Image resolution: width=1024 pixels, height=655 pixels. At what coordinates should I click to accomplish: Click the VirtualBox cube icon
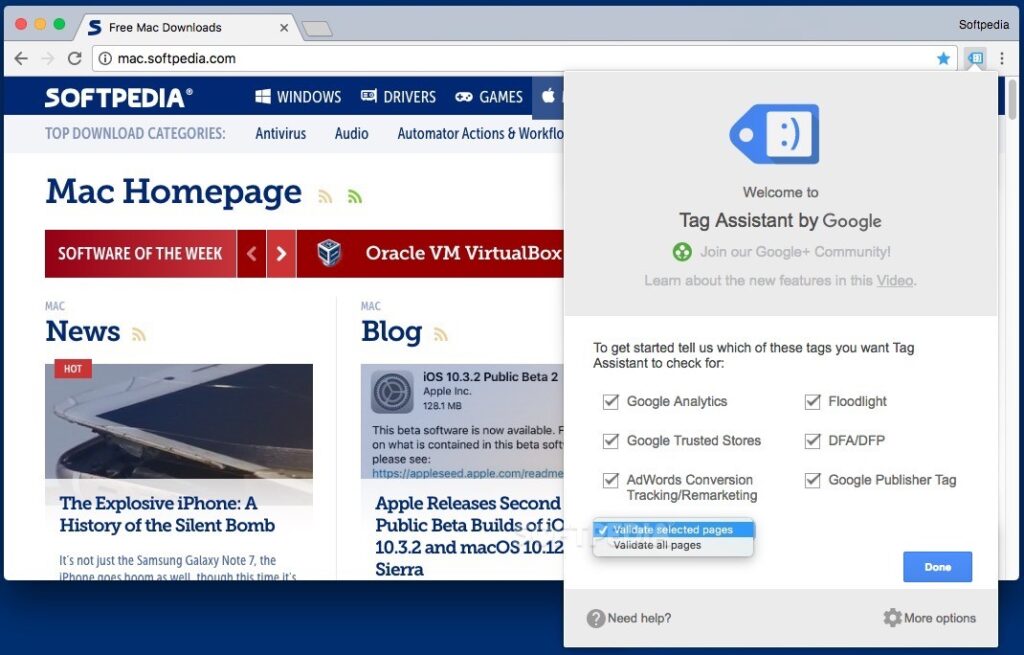coord(329,253)
